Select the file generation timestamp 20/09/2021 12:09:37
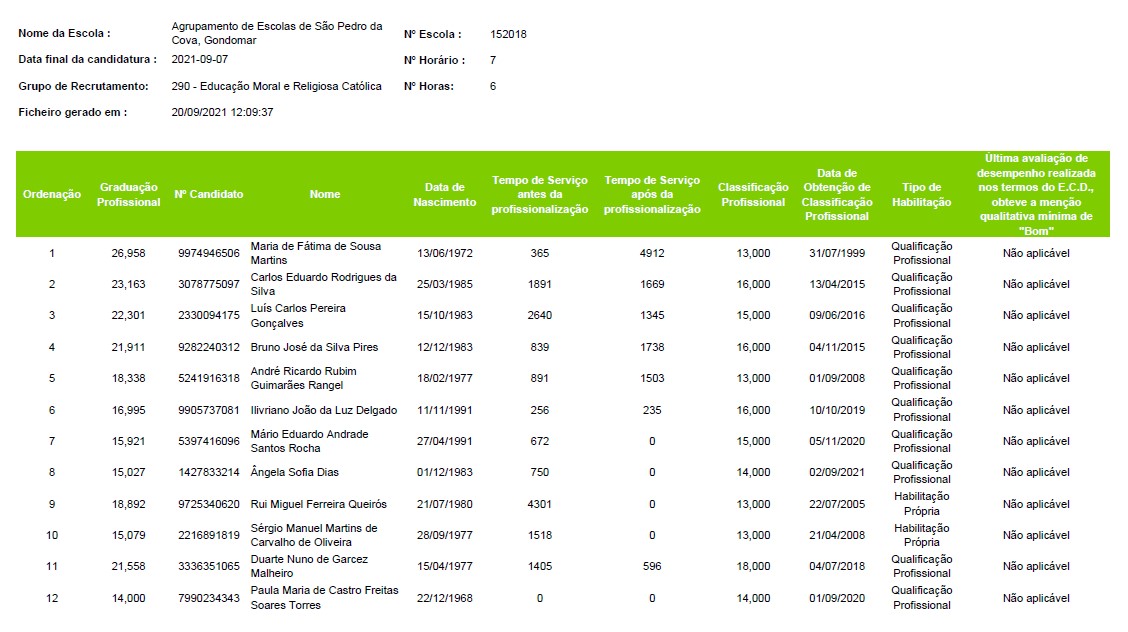Image resolution: width=1128 pixels, height=632 pixels. pos(222,112)
